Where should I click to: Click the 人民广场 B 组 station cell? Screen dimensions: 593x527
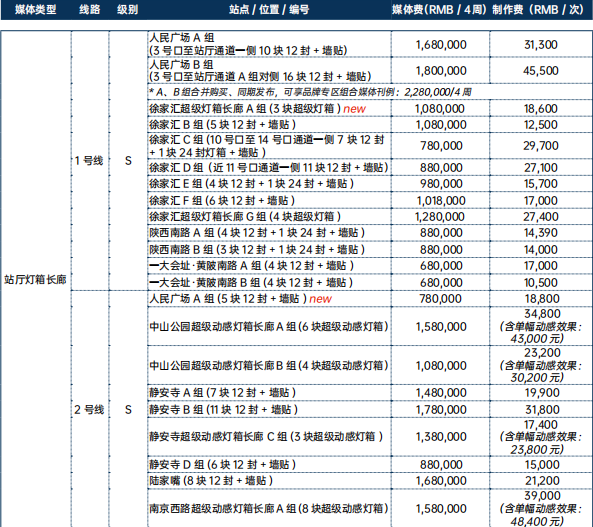coord(269,70)
